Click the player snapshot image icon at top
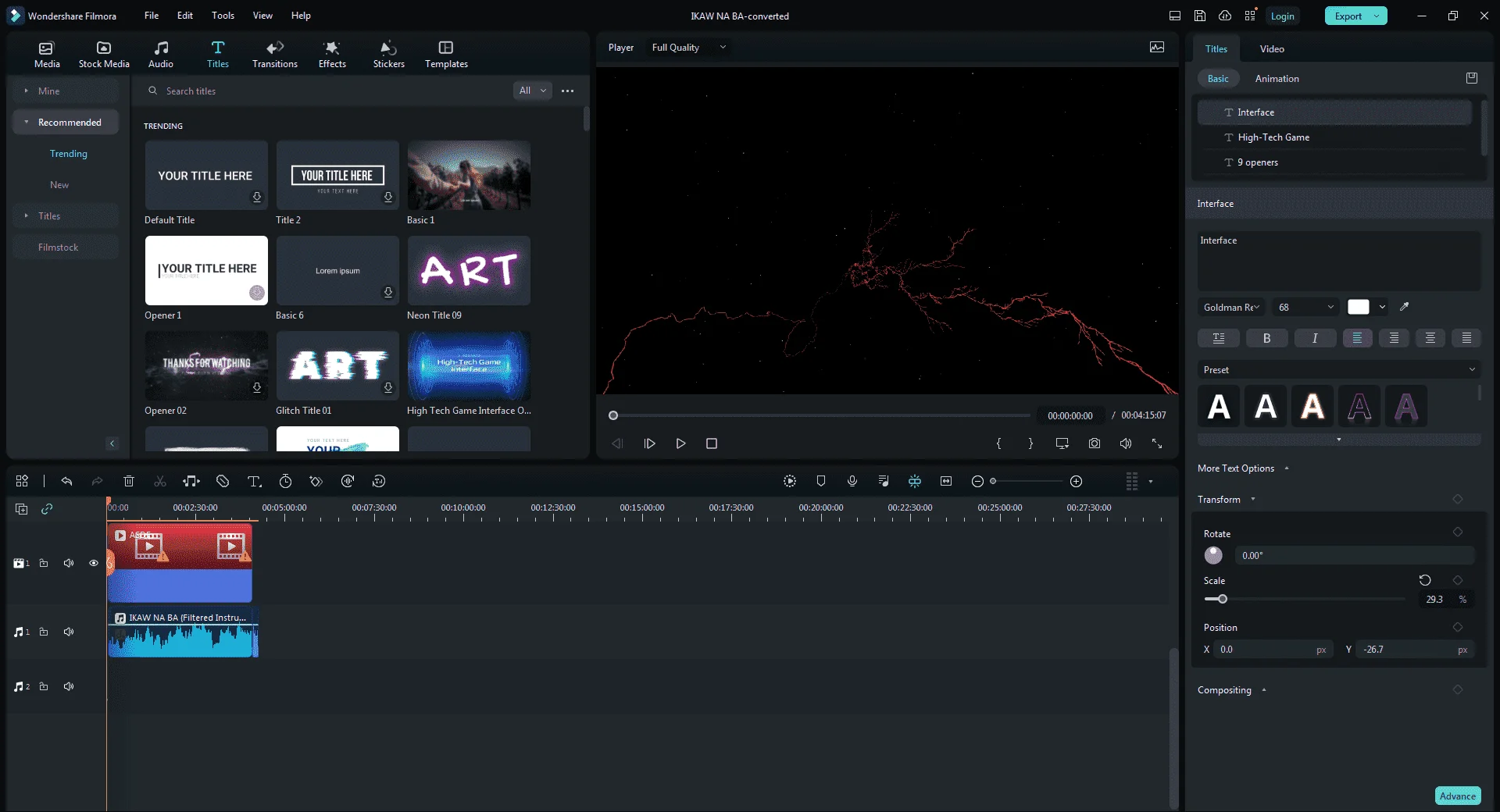 1157,47
